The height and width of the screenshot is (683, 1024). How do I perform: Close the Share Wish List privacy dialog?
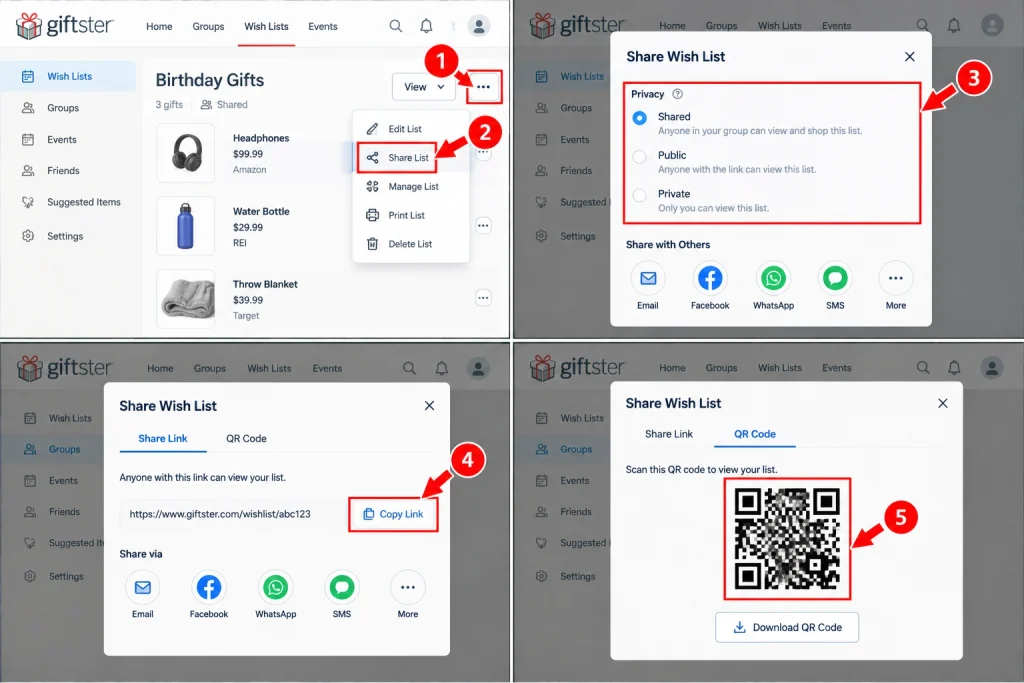coord(910,57)
